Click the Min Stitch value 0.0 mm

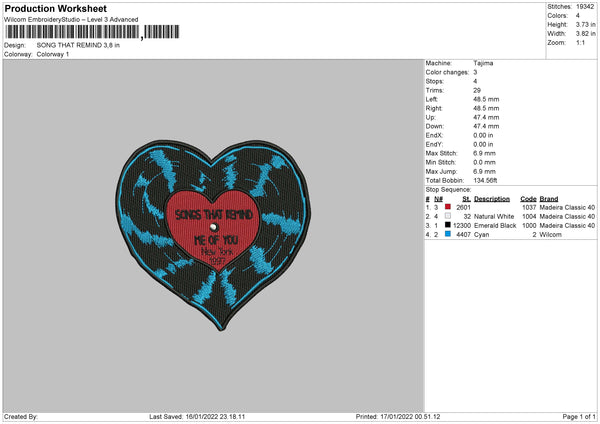point(484,162)
